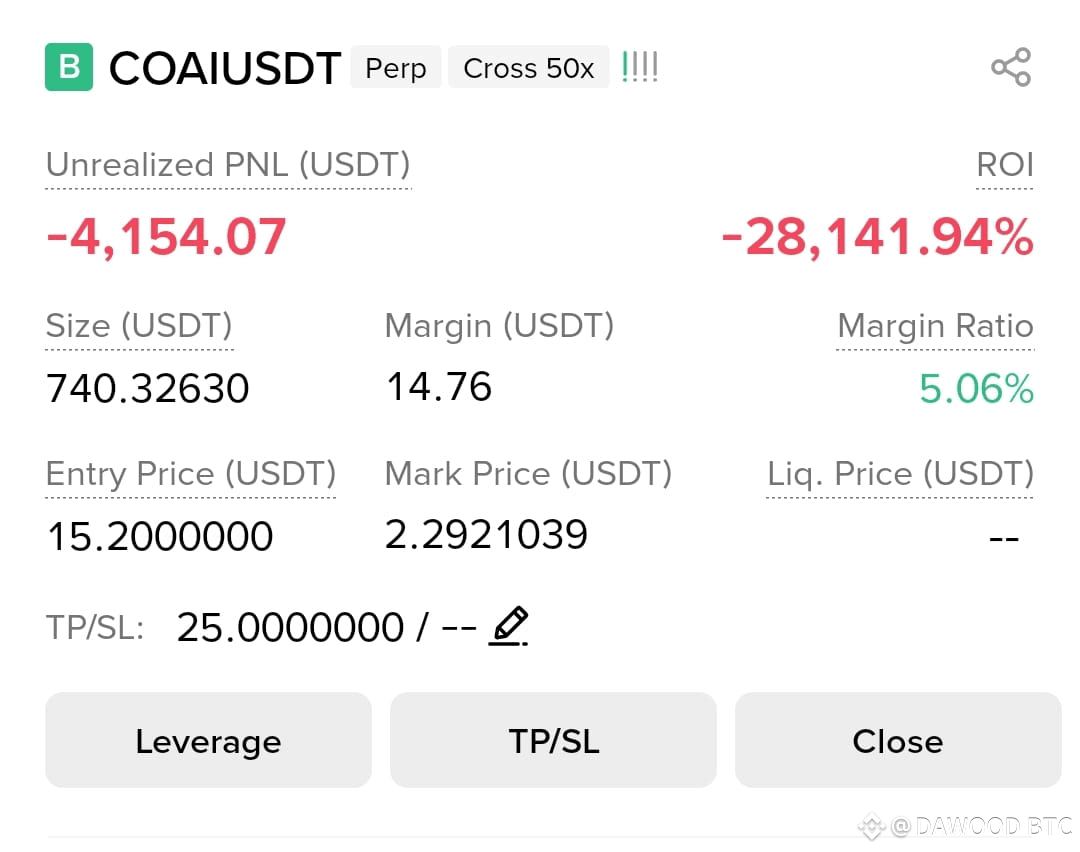Select the Cross 50x tag
The image size is (1080, 852).
pos(528,67)
